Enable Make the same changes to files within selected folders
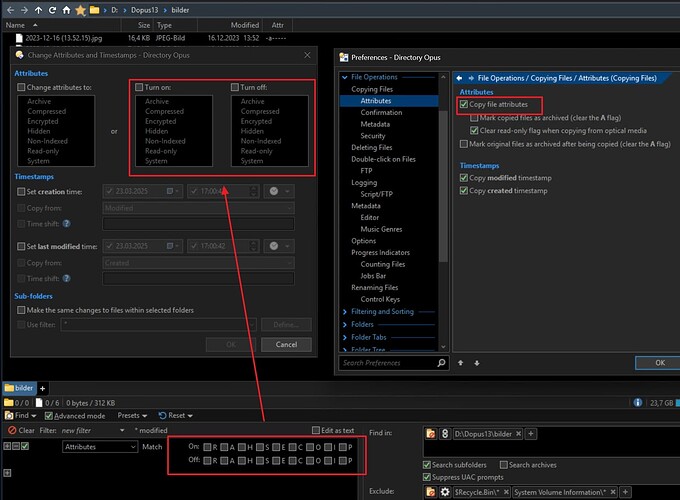The width and height of the screenshot is (680, 500). pyautogui.click(x=21, y=310)
